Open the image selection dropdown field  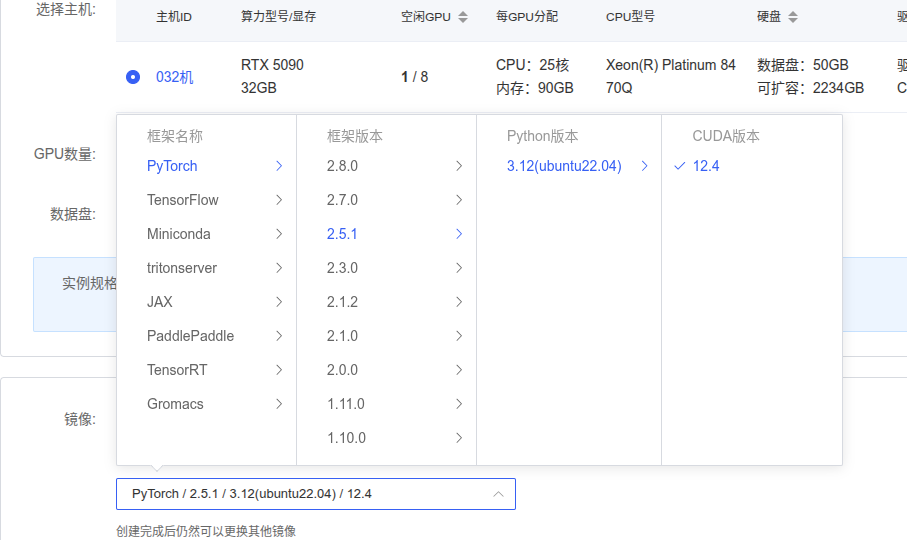316,494
